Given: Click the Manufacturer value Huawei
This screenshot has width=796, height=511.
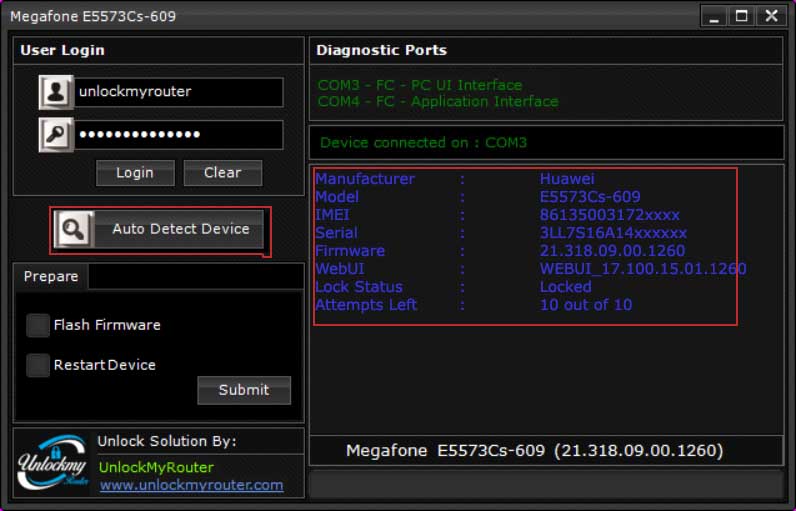Looking at the screenshot, I should (567, 179).
